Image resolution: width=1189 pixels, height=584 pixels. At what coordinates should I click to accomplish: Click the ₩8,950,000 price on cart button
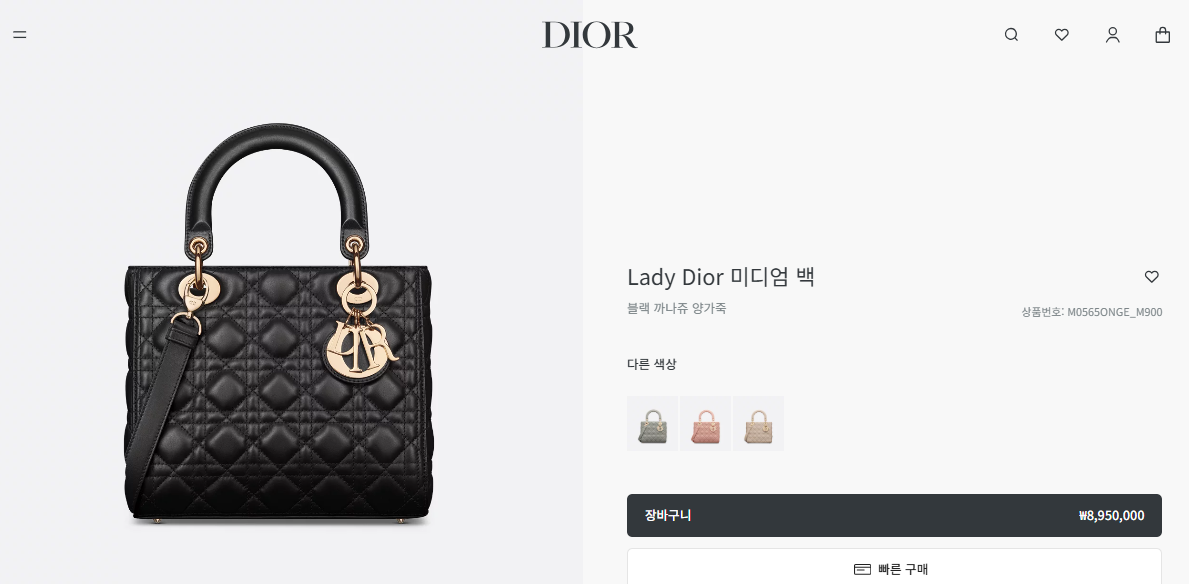[1111, 516]
